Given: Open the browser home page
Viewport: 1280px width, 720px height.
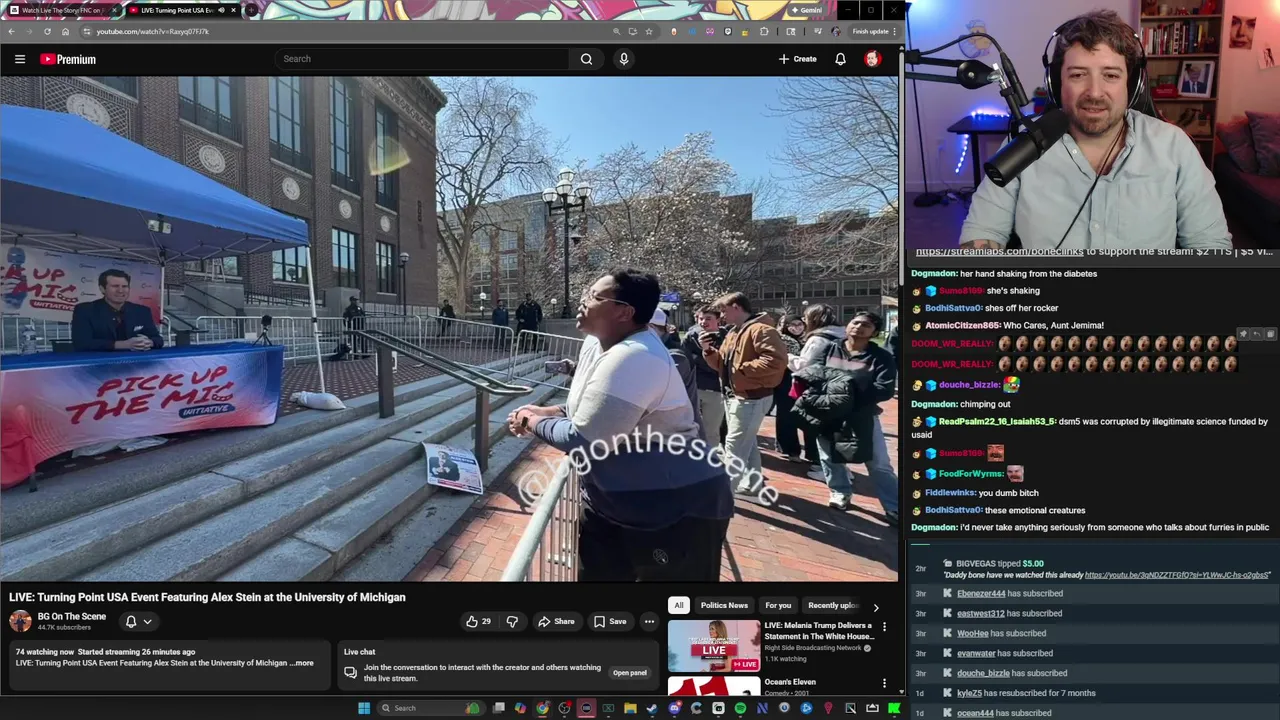Looking at the screenshot, I should (65, 31).
